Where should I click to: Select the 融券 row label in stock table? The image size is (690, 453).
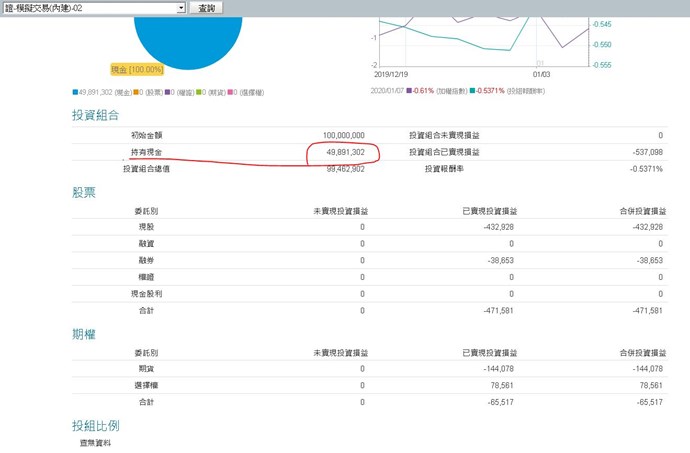click(x=145, y=260)
